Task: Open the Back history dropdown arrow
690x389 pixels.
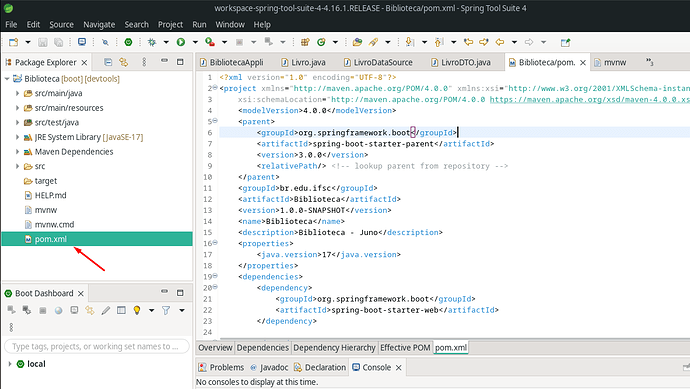Action: [514, 42]
